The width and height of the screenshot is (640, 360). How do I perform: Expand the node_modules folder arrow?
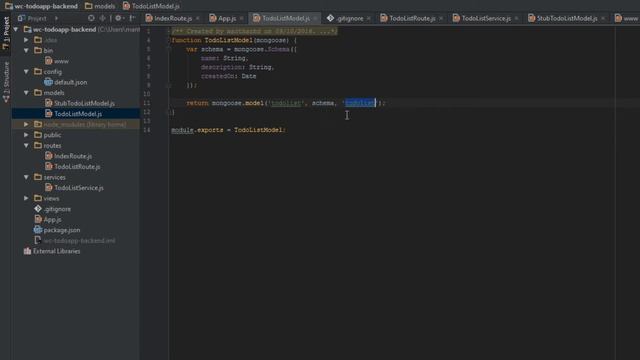[x=26, y=124]
